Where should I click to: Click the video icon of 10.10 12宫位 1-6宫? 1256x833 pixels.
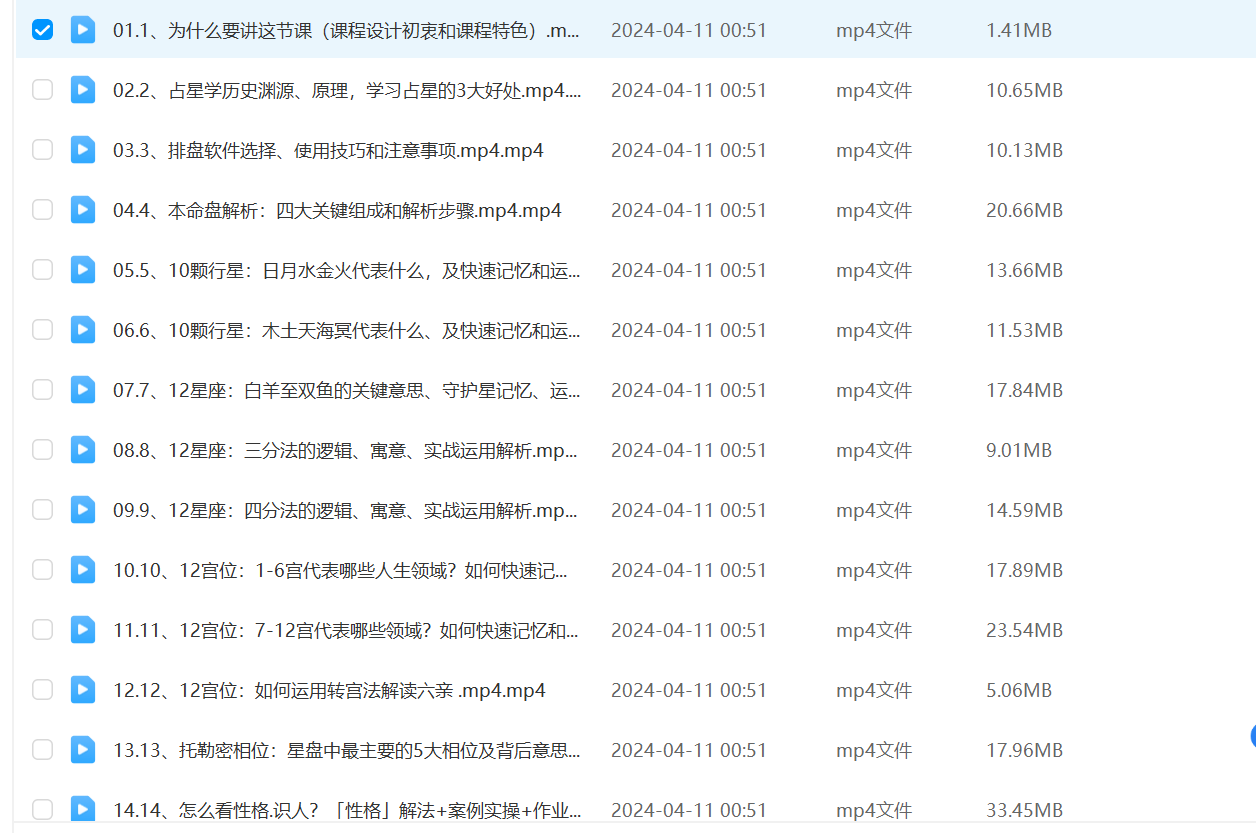tap(83, 570)
